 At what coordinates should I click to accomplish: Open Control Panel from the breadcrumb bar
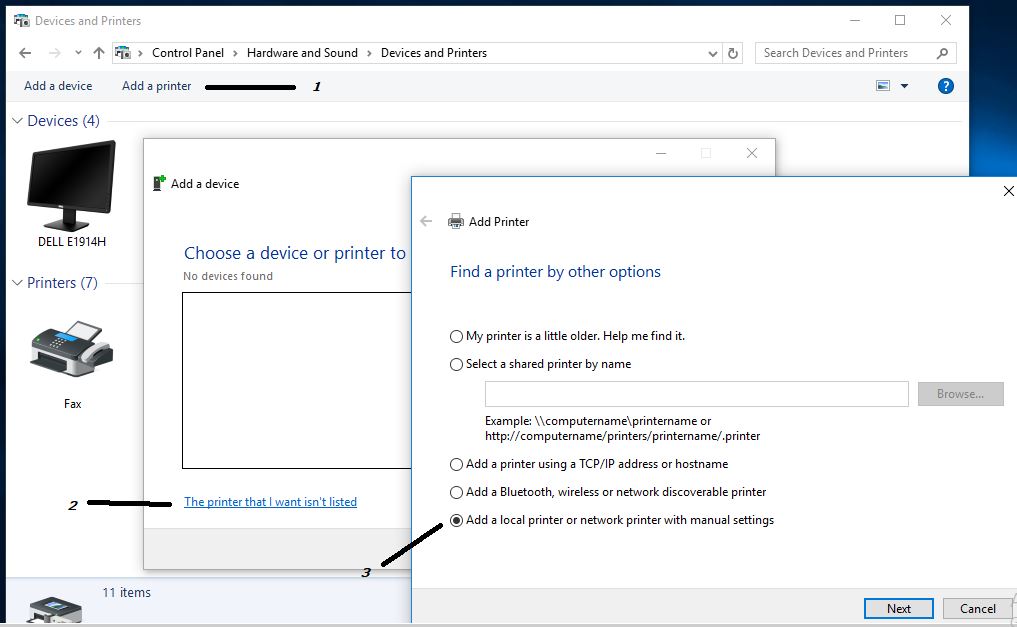tap(189, 52)
